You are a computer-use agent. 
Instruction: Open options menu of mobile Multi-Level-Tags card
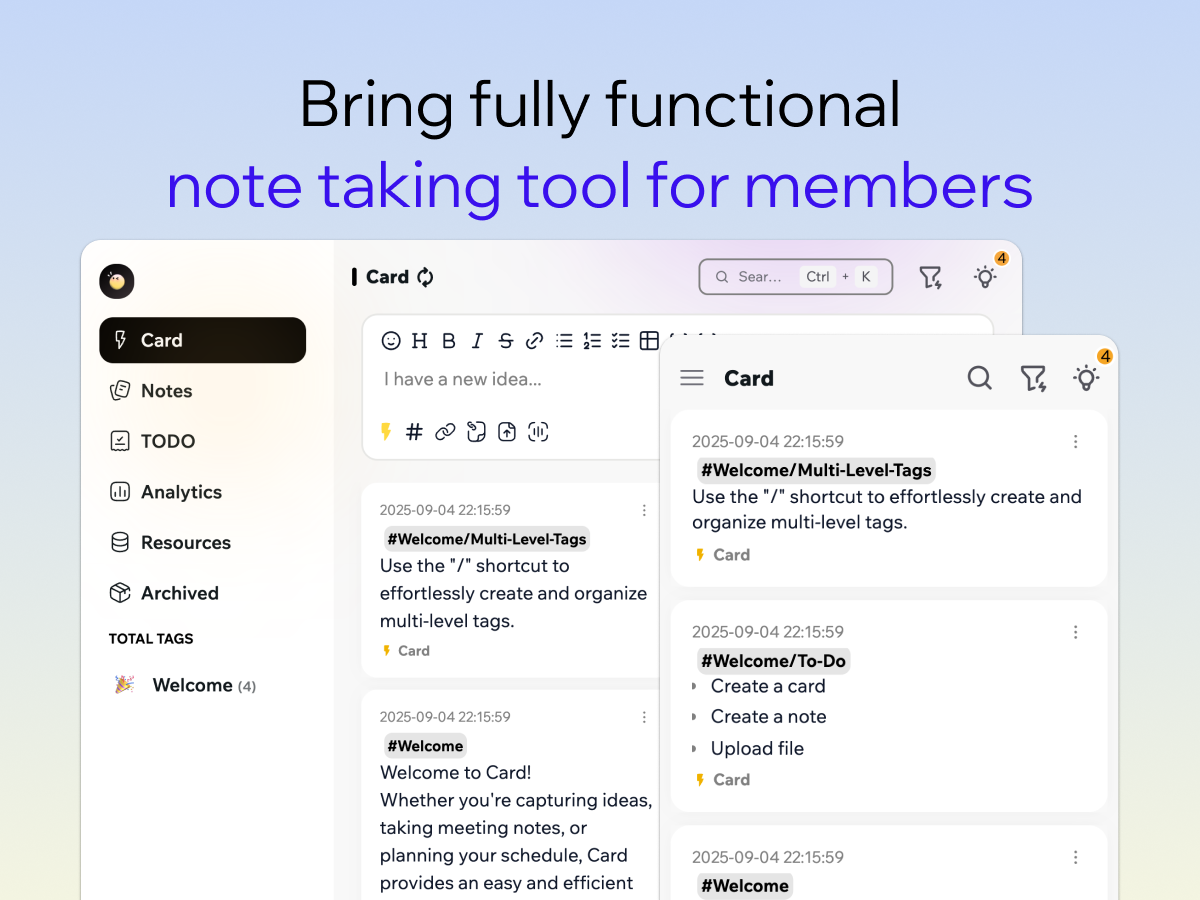click(x=1076, y=441)
